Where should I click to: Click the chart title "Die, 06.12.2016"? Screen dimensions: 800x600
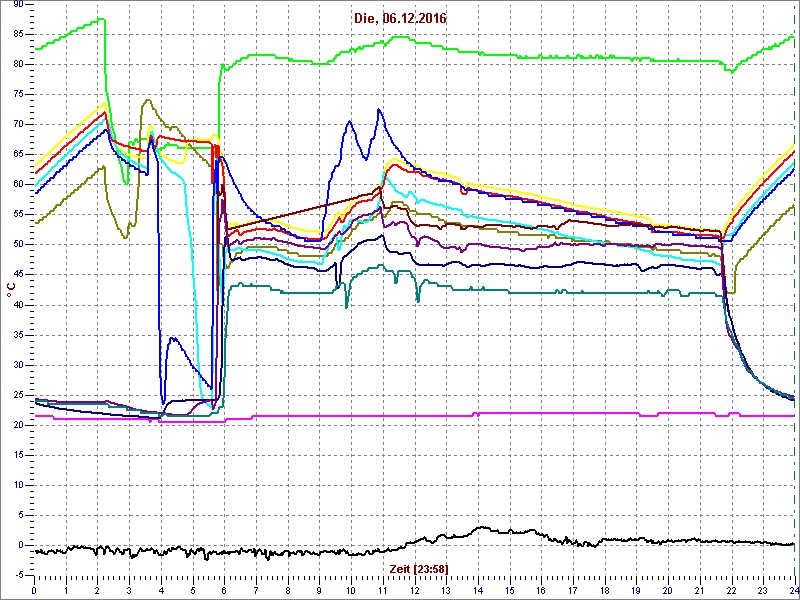(400, 19)
